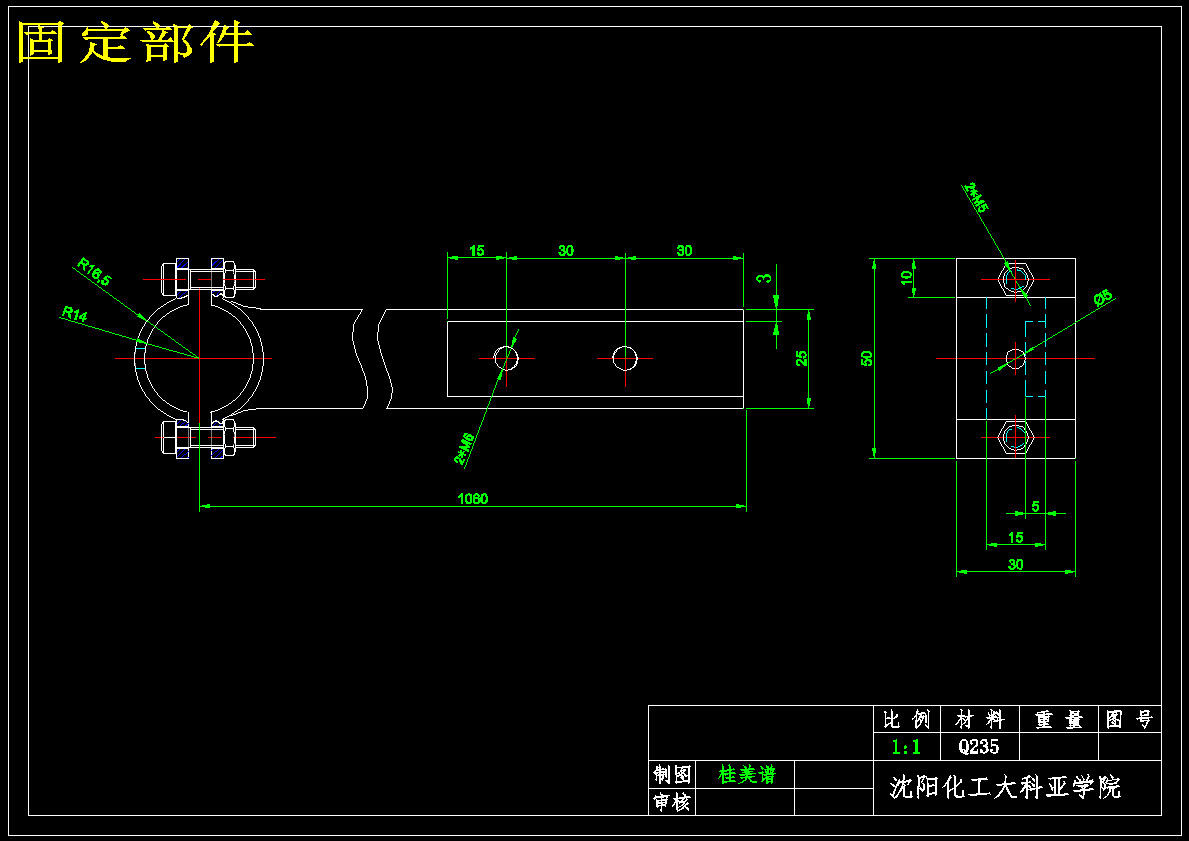
Task: Click the drafter name '桂美谱'
Action: (747, 774)
